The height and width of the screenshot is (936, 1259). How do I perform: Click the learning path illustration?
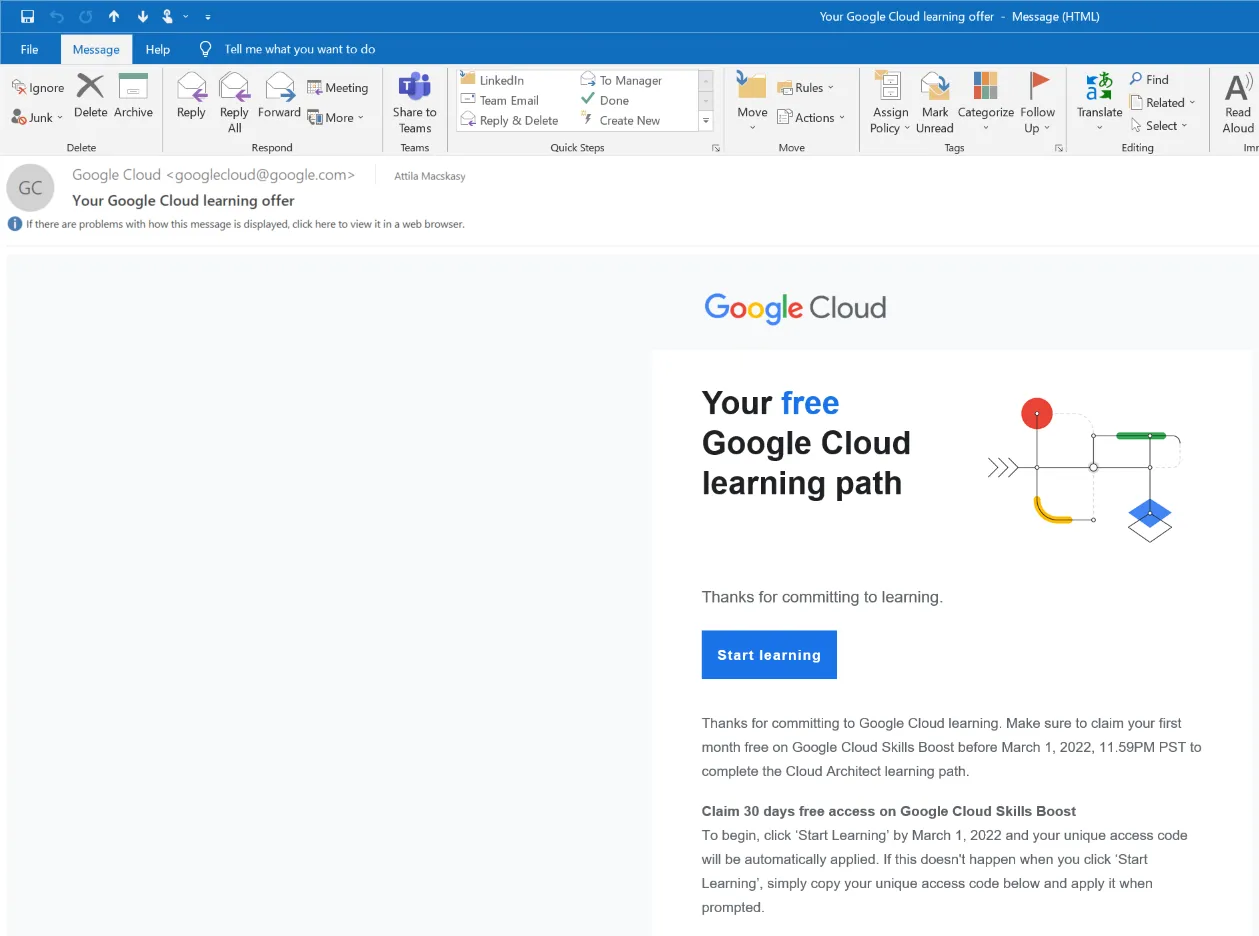(x=1084, y=470)
